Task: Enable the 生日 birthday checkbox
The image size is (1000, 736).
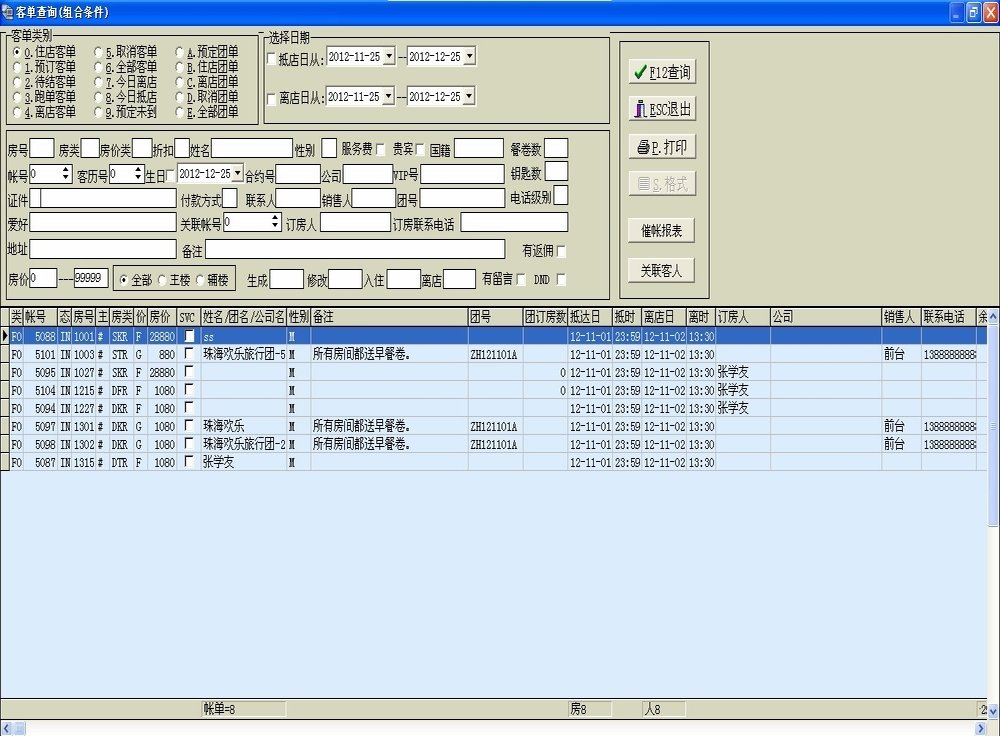Action: tap(170, 176)
